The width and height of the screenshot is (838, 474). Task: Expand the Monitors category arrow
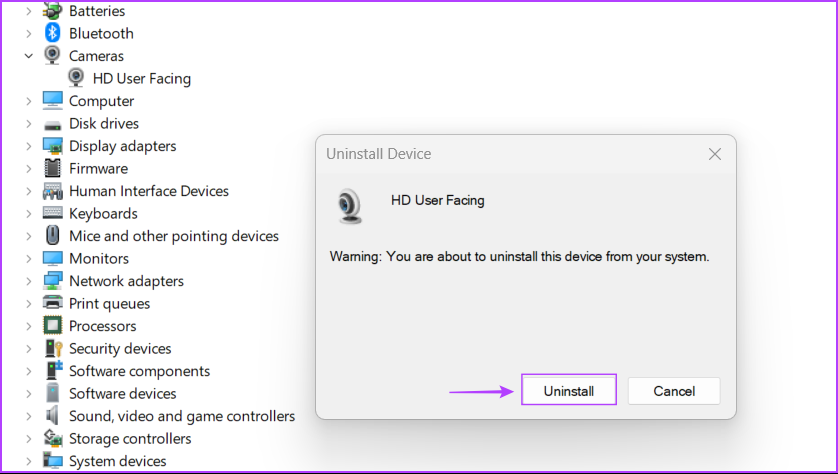[x=28, y=259]
